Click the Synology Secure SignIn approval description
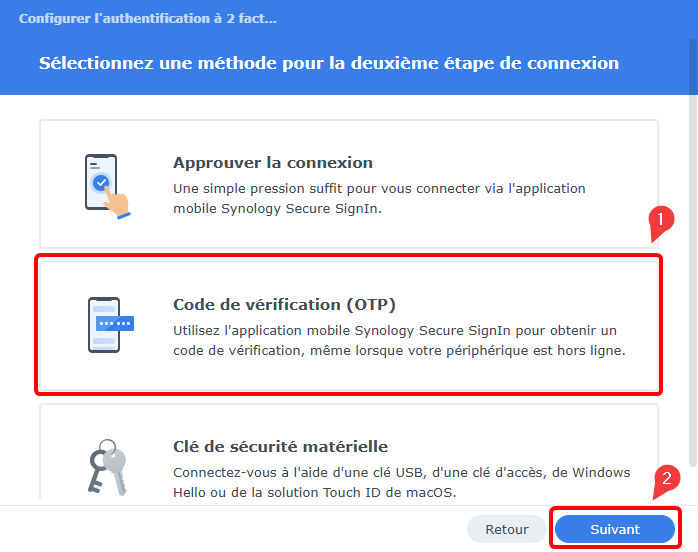The height and width of the screenshot is (552, 698). pos(379,197)
